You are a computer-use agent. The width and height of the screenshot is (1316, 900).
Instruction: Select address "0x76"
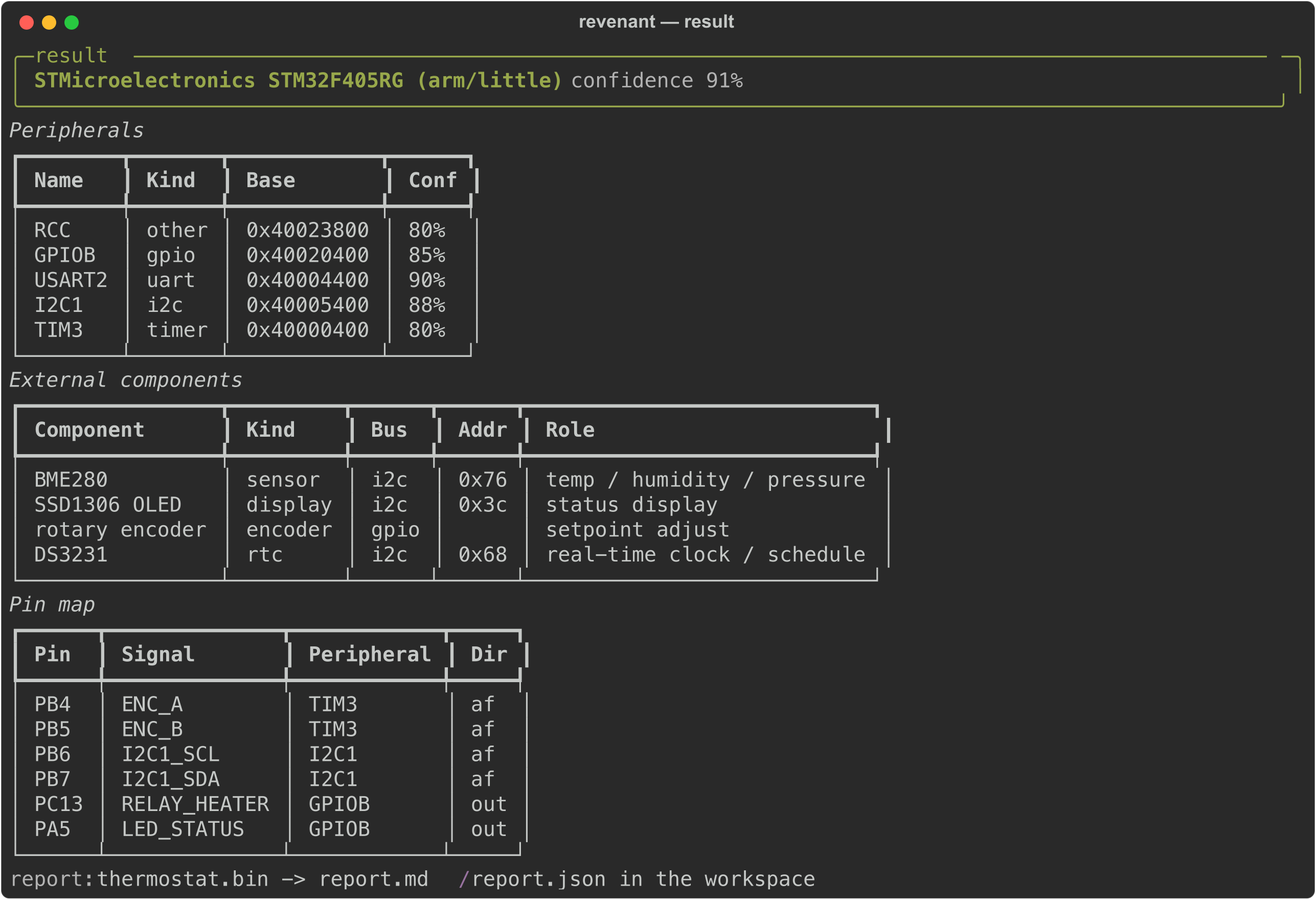[483, 480]
